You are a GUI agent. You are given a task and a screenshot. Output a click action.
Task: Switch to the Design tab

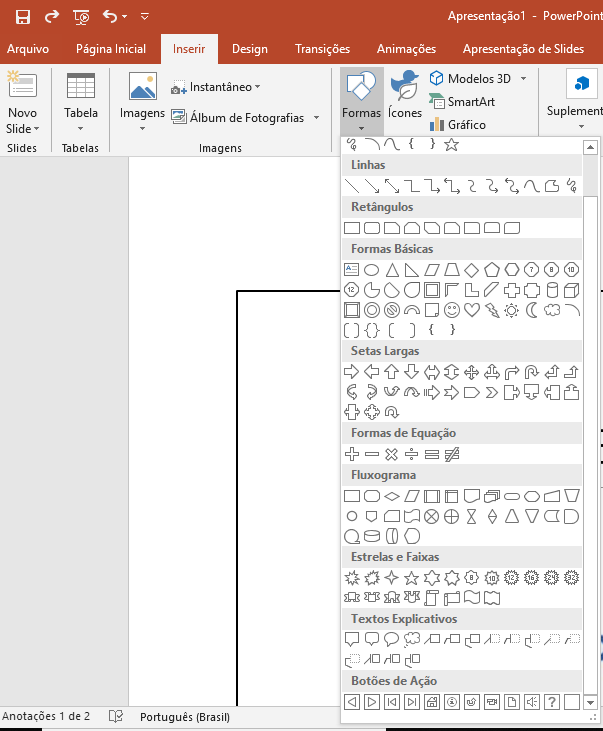[249, 49]
